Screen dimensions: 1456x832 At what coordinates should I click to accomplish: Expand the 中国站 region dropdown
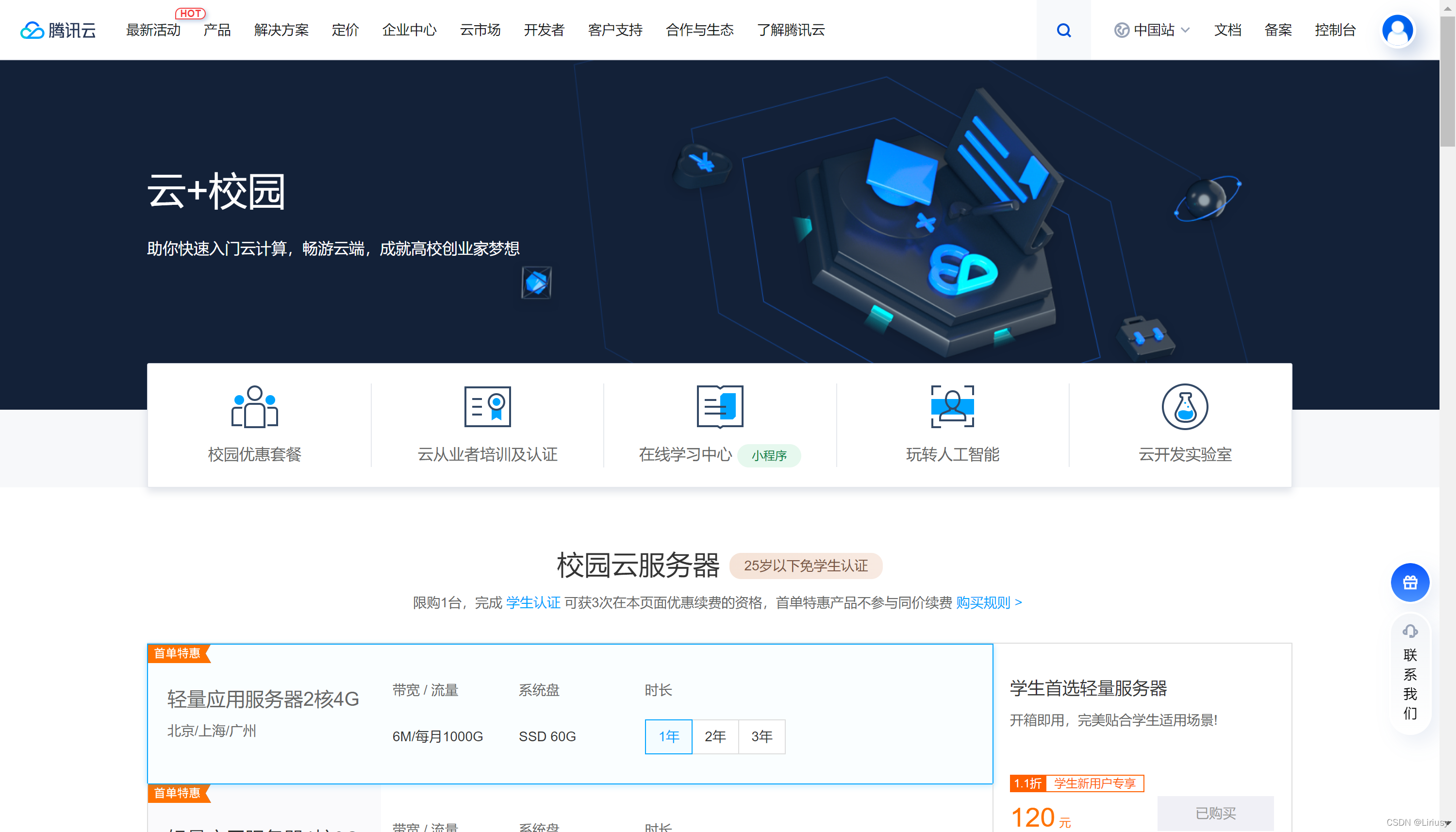pos(1185,30)
